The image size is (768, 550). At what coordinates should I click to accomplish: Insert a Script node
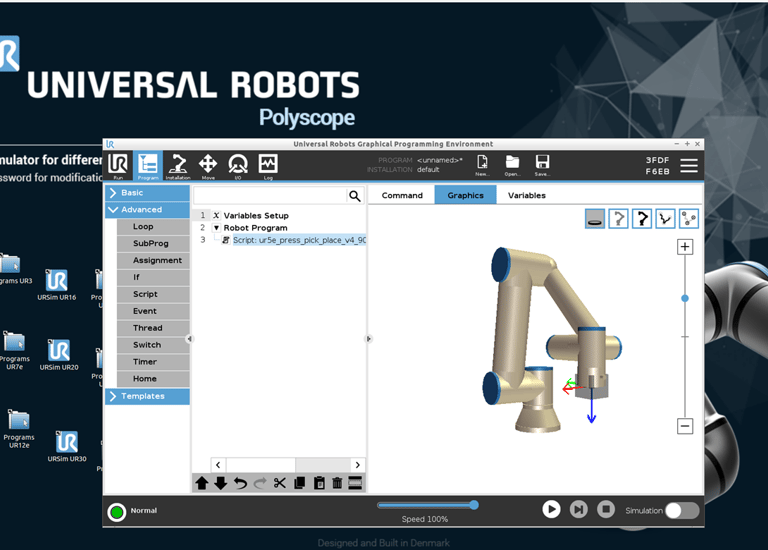click(x=153, y=294)
